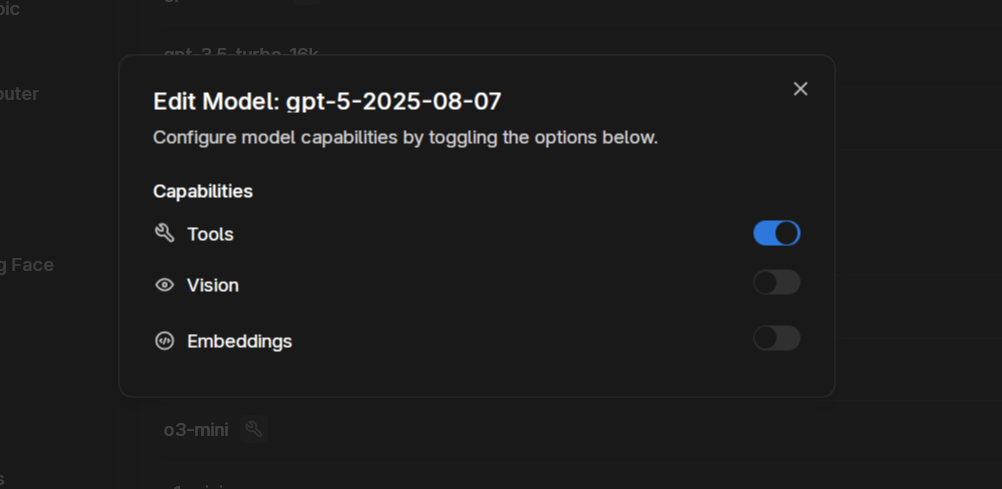The width and height of the screenshot is (1002, 489).
Task: Disable the Tools capability switch
Action: pos(776,233)
